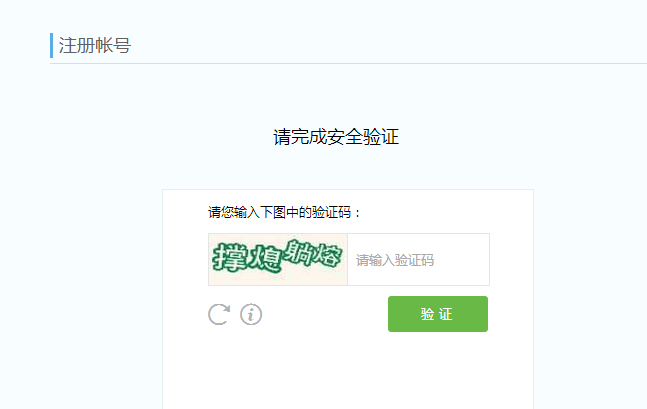The image size is (647, 409).
Task: Click the green captcha image
Action: pos(278,260)
